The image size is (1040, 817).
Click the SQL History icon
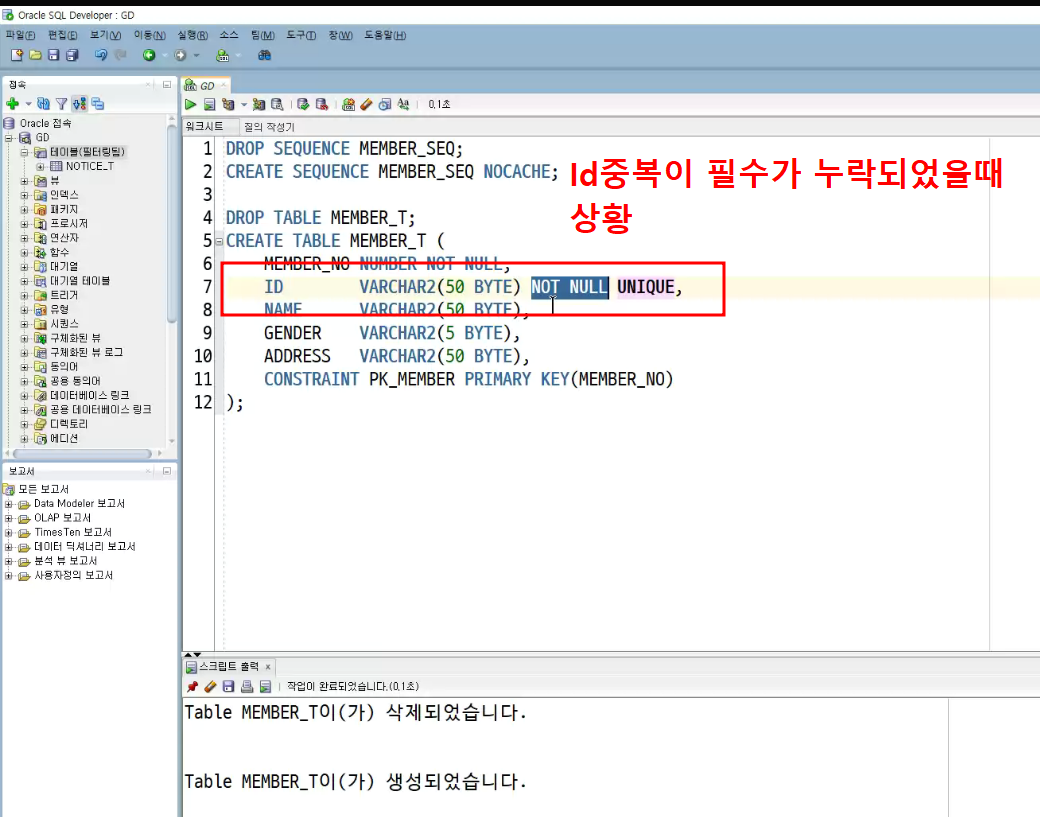pos(385,104)
